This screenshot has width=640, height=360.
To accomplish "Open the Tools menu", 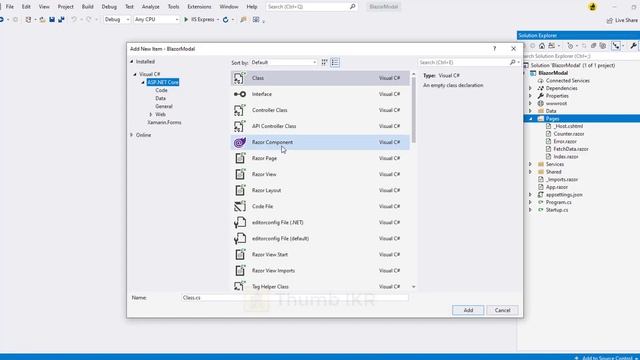I will [x=173, y=7].
